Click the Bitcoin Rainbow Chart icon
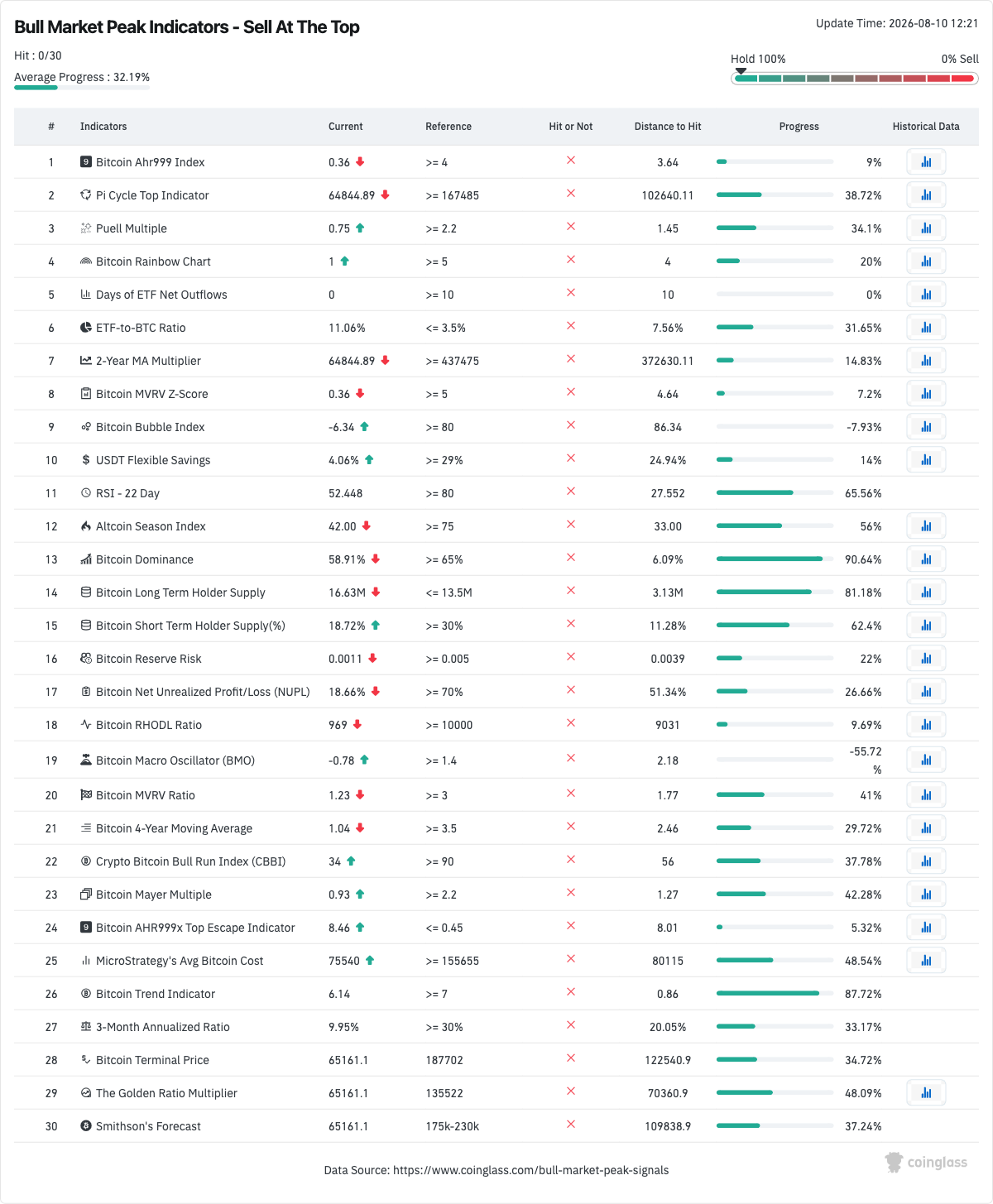This screenshot has height=1204, width=993. pyautogui.click(x=86, y=261)
